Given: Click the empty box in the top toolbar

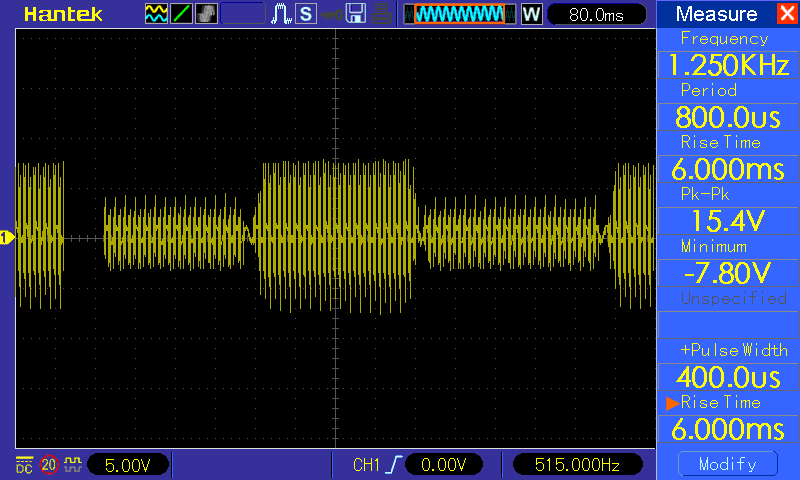Looking at the screenshot, I should tap(243, 14).
